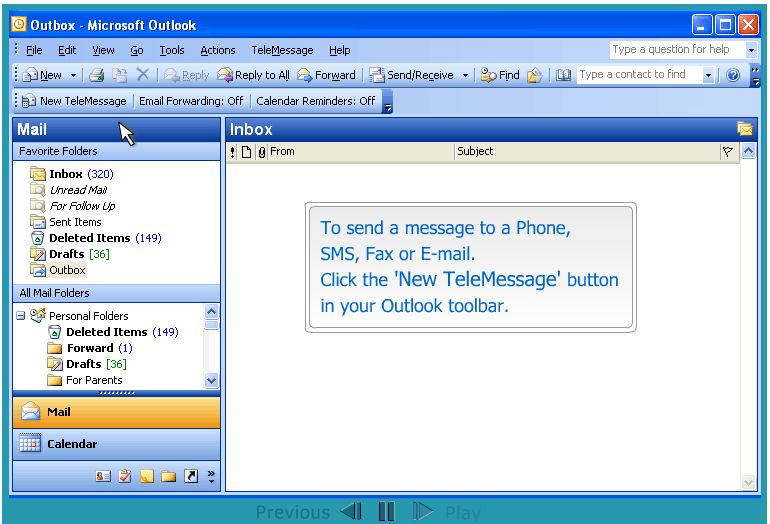This screenshot has width=770, height=524.
Task: Select the Outbox folder
Action: click(58, 270)
